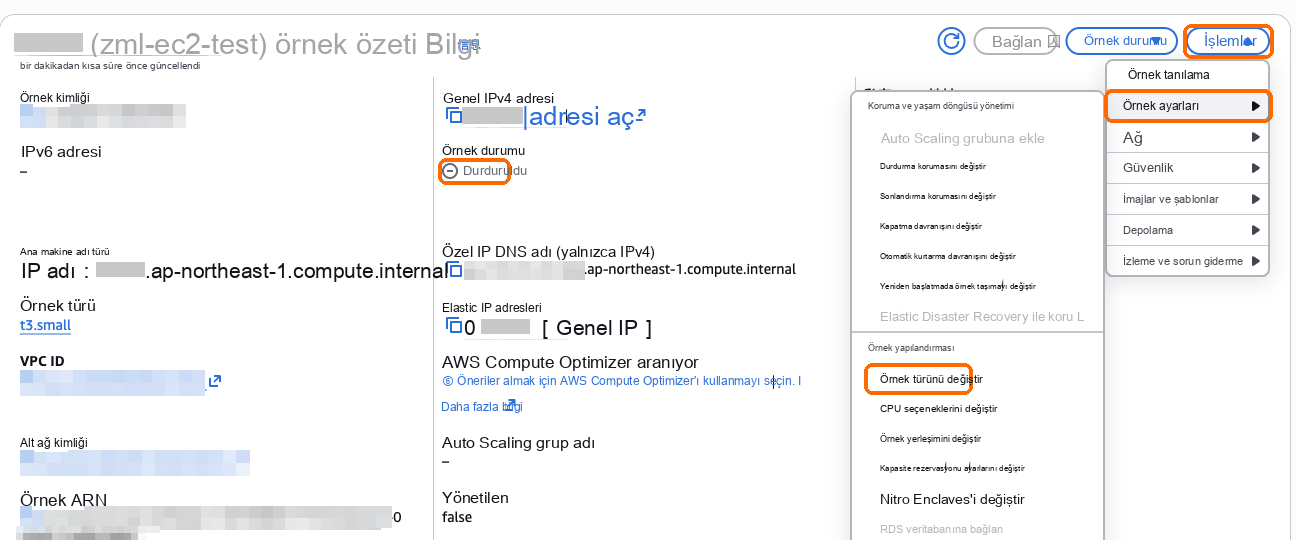The width and height of the screenshot is (1297, 540).
Task: Click the 'Örnek ARN' label
Action: click(64, 499)
